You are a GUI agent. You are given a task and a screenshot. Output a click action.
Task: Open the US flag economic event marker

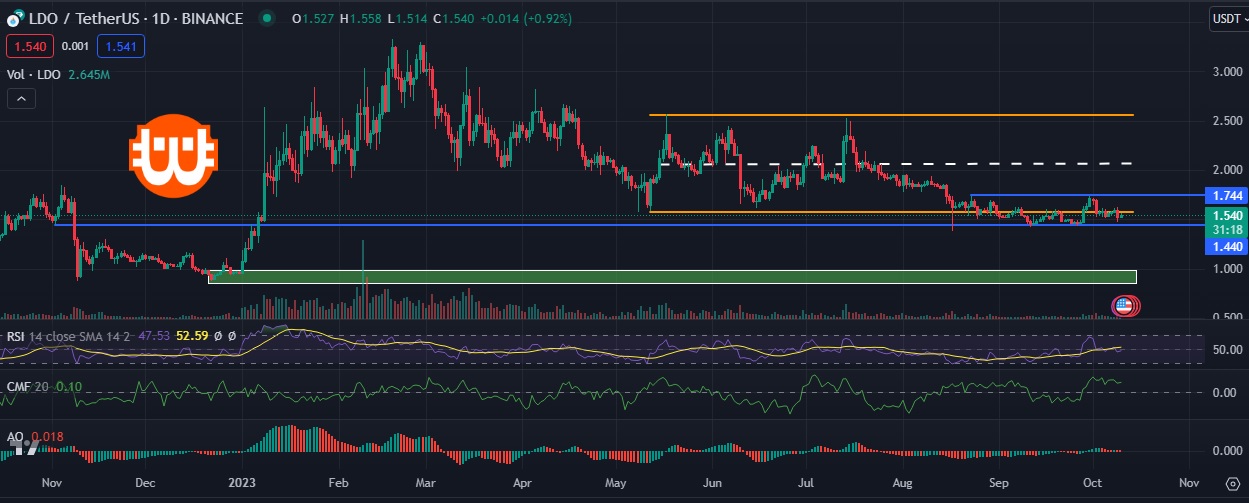(x=1124, y=306)
